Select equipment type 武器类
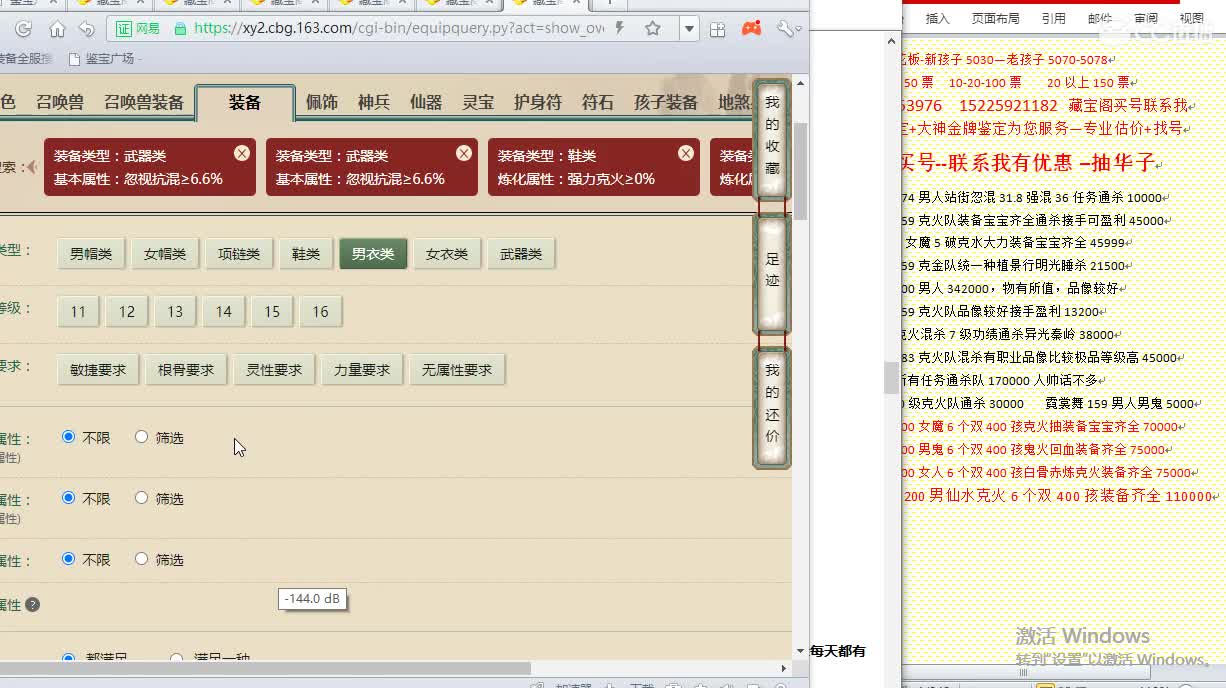The image size is (1226, 688). 521,254
